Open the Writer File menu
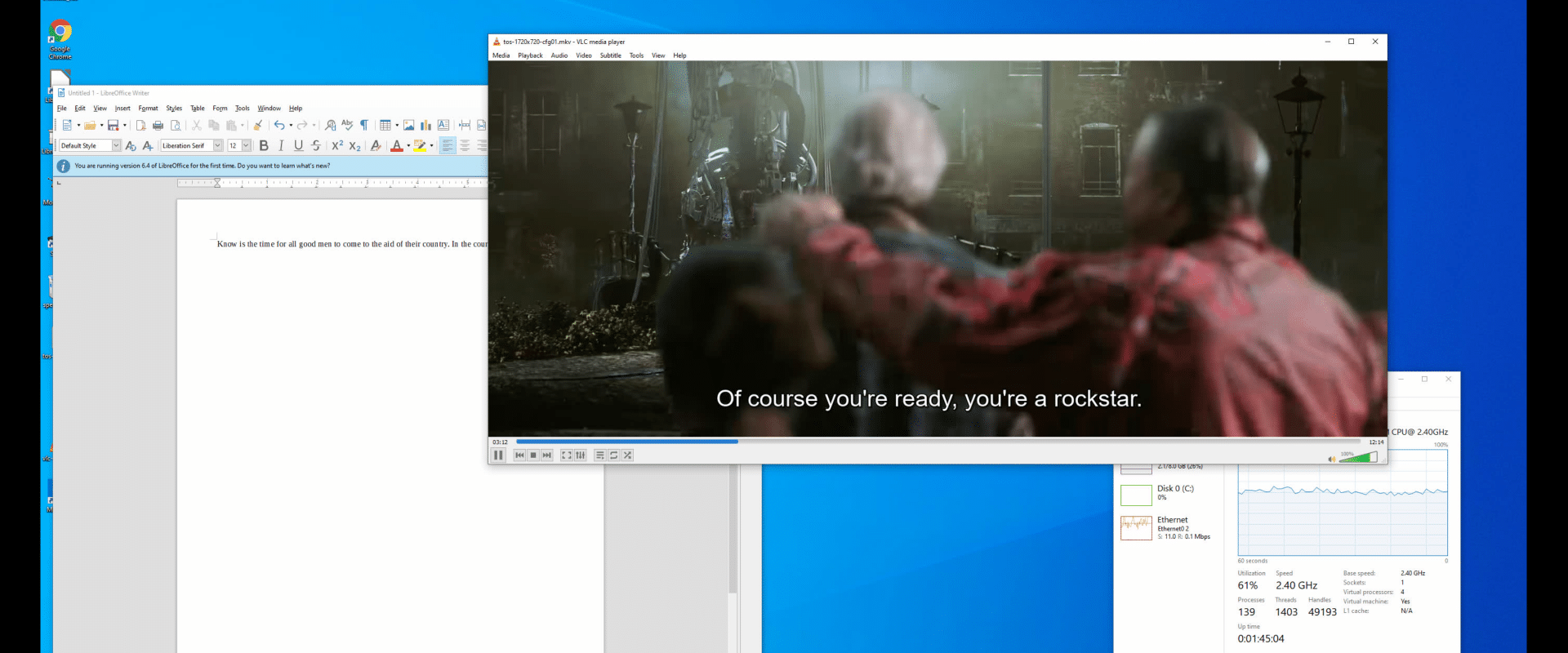 62,108
